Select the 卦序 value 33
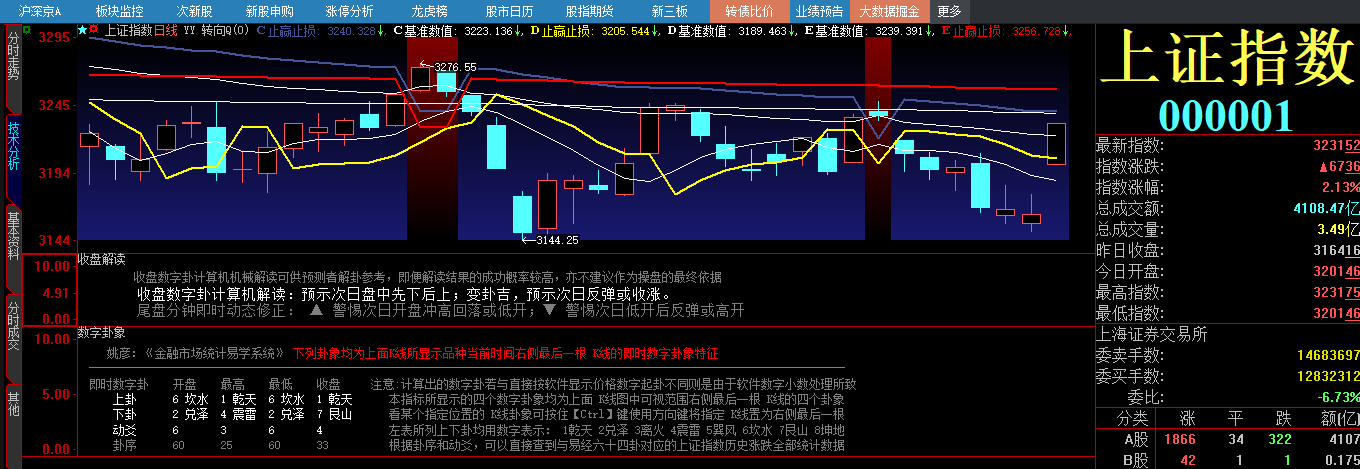Viewport: 1360px width, 469px height. 322,444
